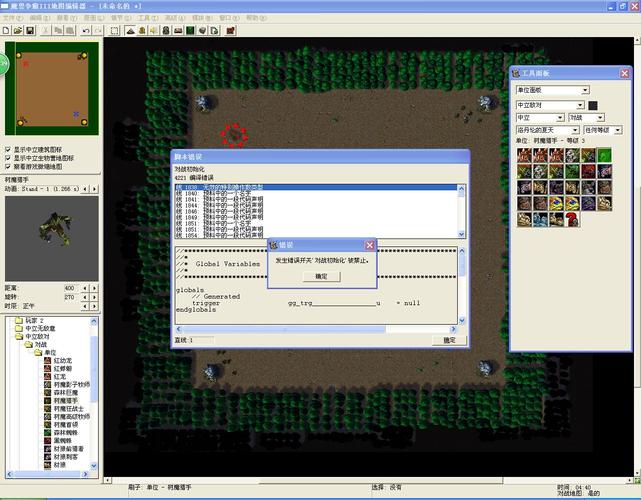Viewport: 641px width, 500px height.
Task: Open the Terrain Editor
Action: [130, 31]
